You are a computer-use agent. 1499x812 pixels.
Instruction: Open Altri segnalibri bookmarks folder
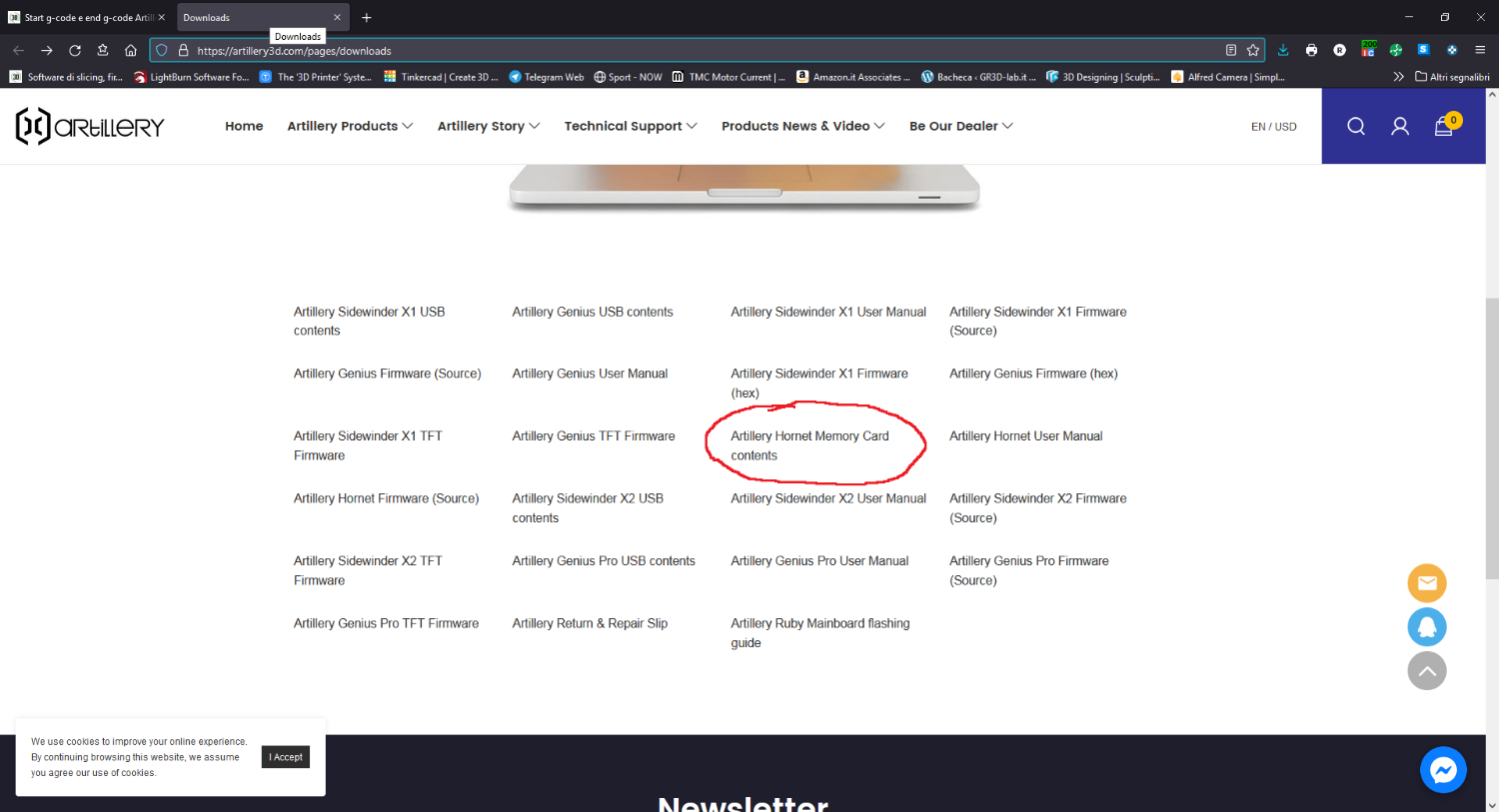[x=1452, y=77]
